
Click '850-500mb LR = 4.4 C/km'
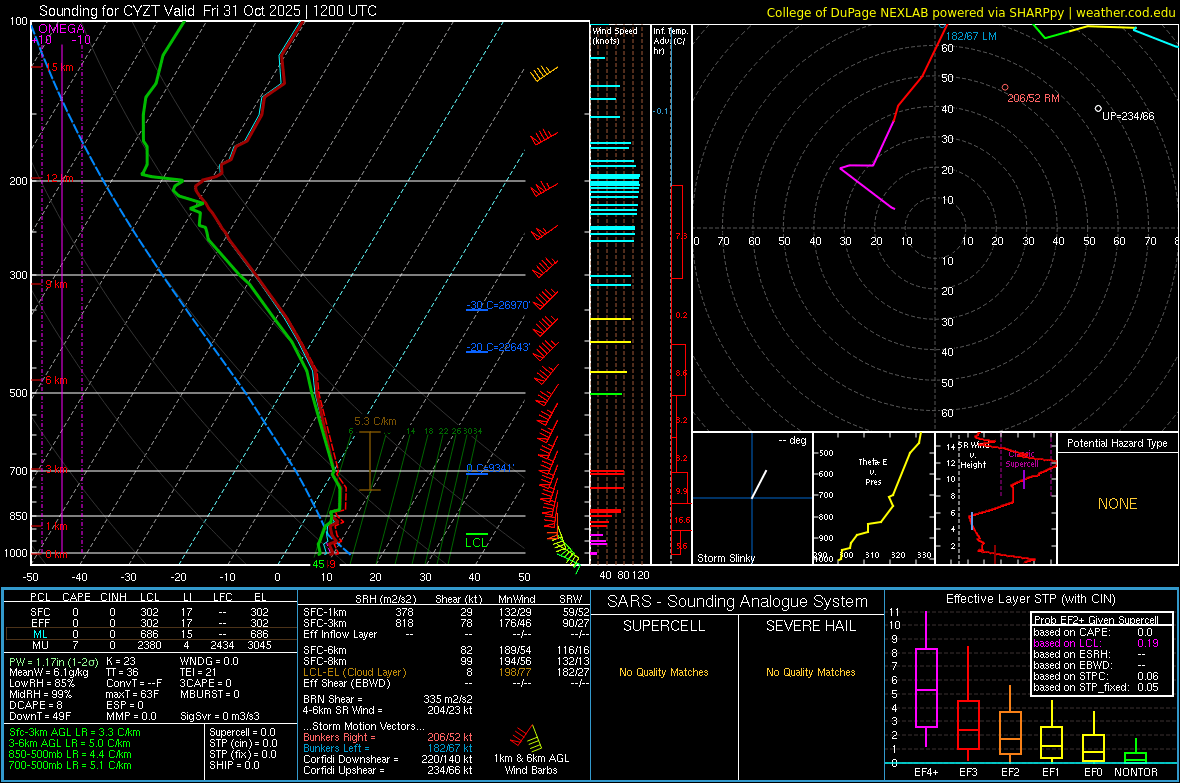coord(70,754)
